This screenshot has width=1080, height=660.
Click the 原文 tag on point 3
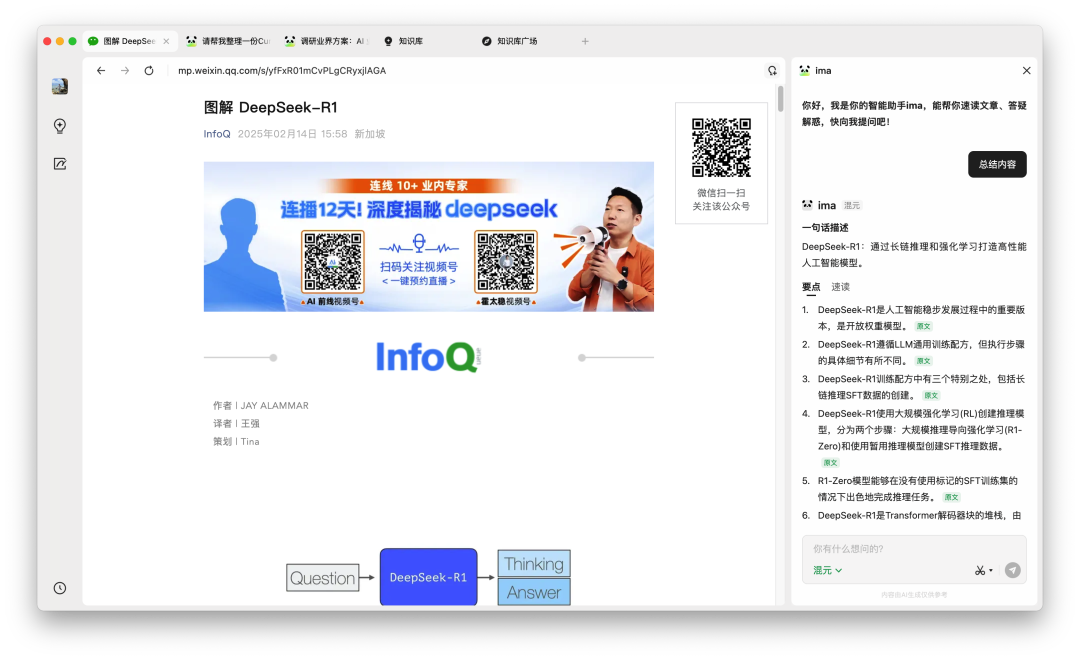pos(931,395)
